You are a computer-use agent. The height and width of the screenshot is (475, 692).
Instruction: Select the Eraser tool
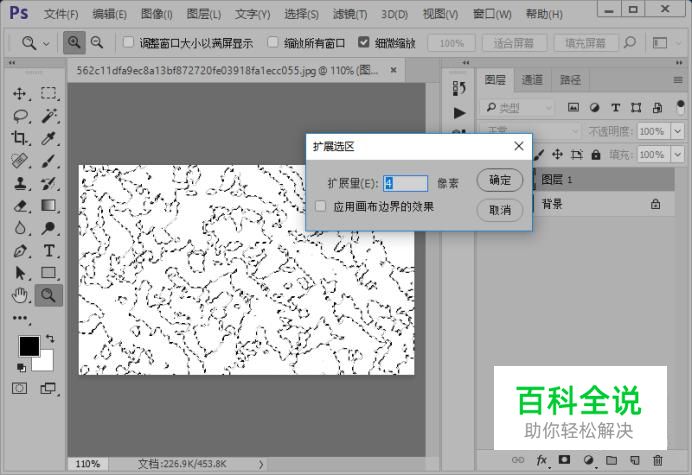(19, 206)
